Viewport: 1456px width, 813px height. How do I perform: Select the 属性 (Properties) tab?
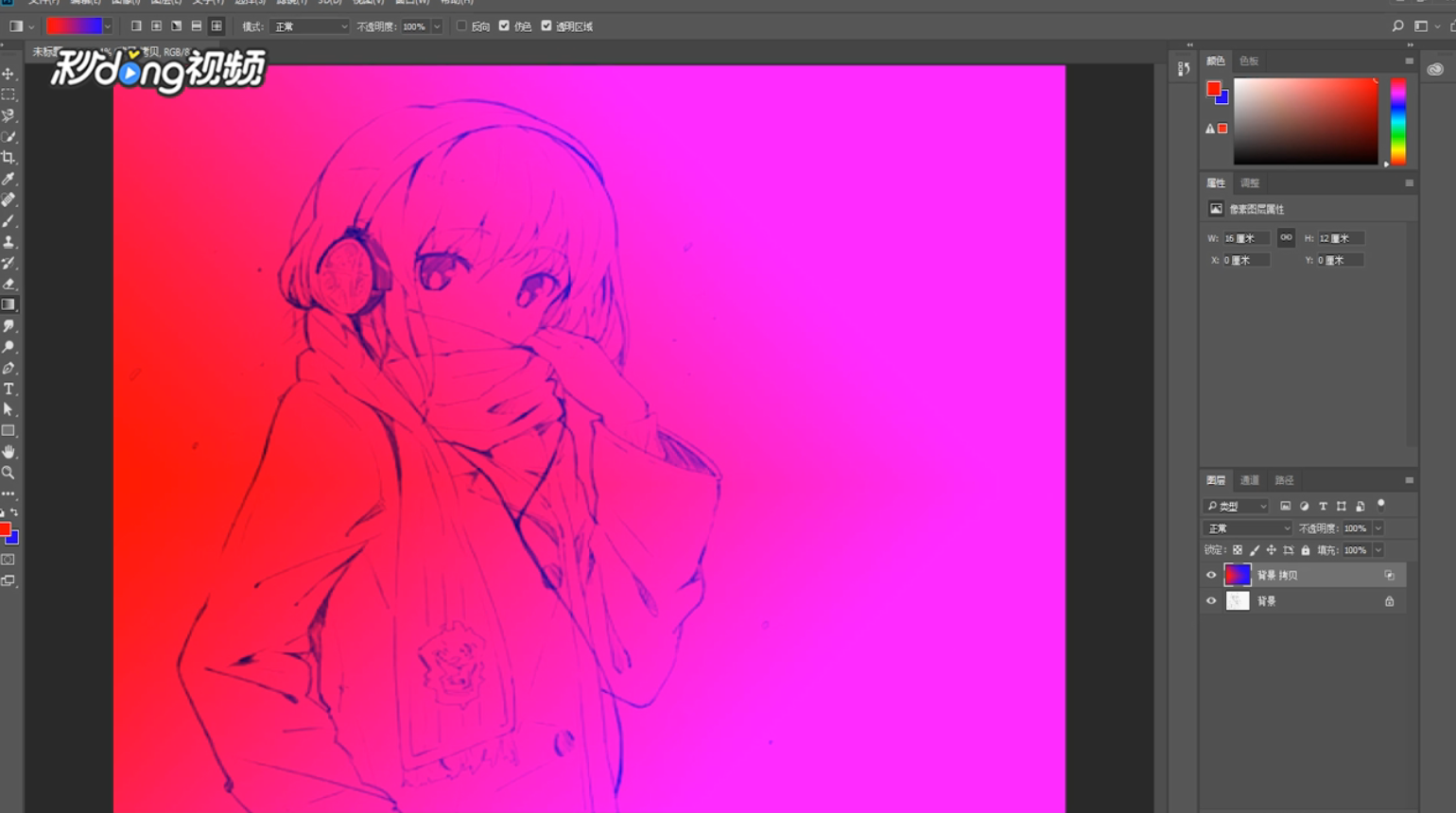tap(1216, 183)
